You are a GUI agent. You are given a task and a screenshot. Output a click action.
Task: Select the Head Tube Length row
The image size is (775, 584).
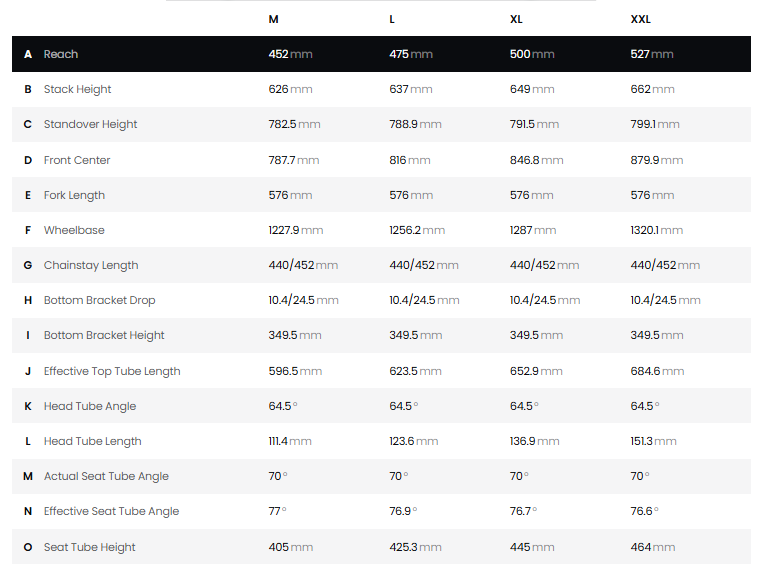coord(381,441)
